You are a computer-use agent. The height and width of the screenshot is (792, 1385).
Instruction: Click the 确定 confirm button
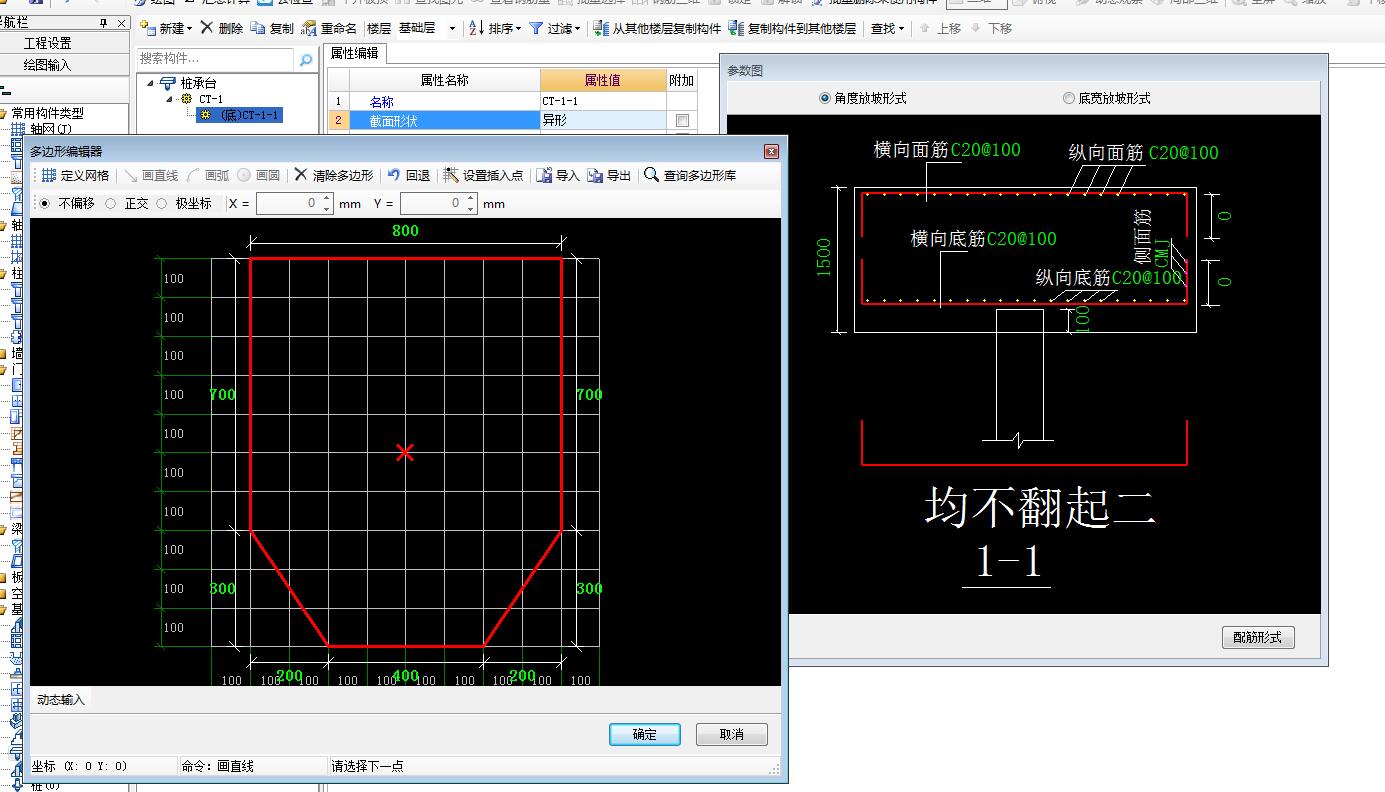(645, 734)
